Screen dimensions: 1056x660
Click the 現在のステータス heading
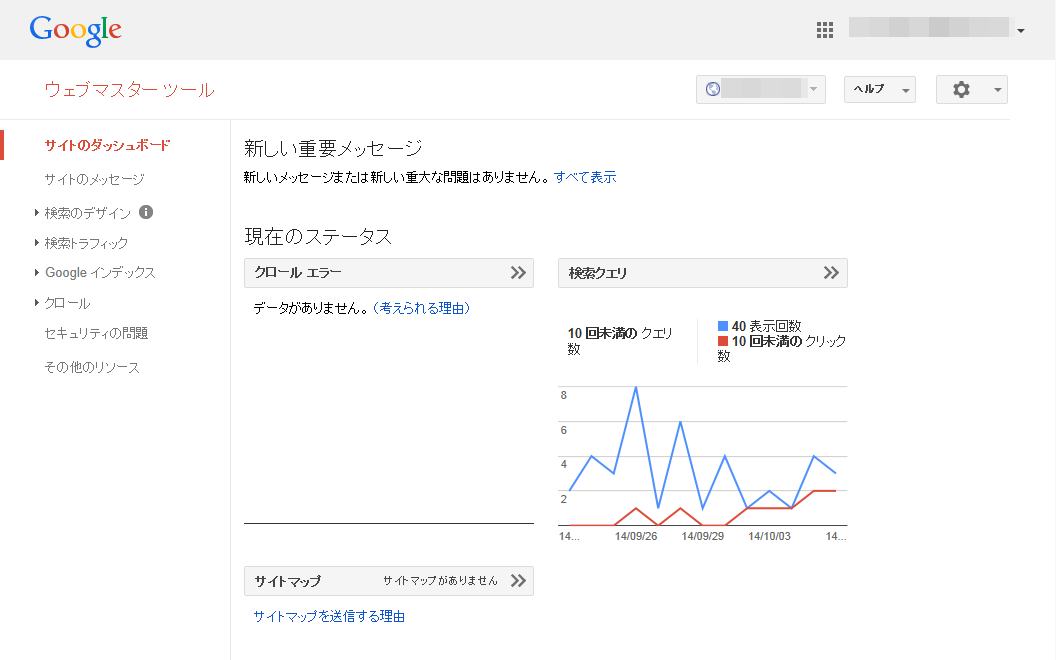click(x=318, y=236)
